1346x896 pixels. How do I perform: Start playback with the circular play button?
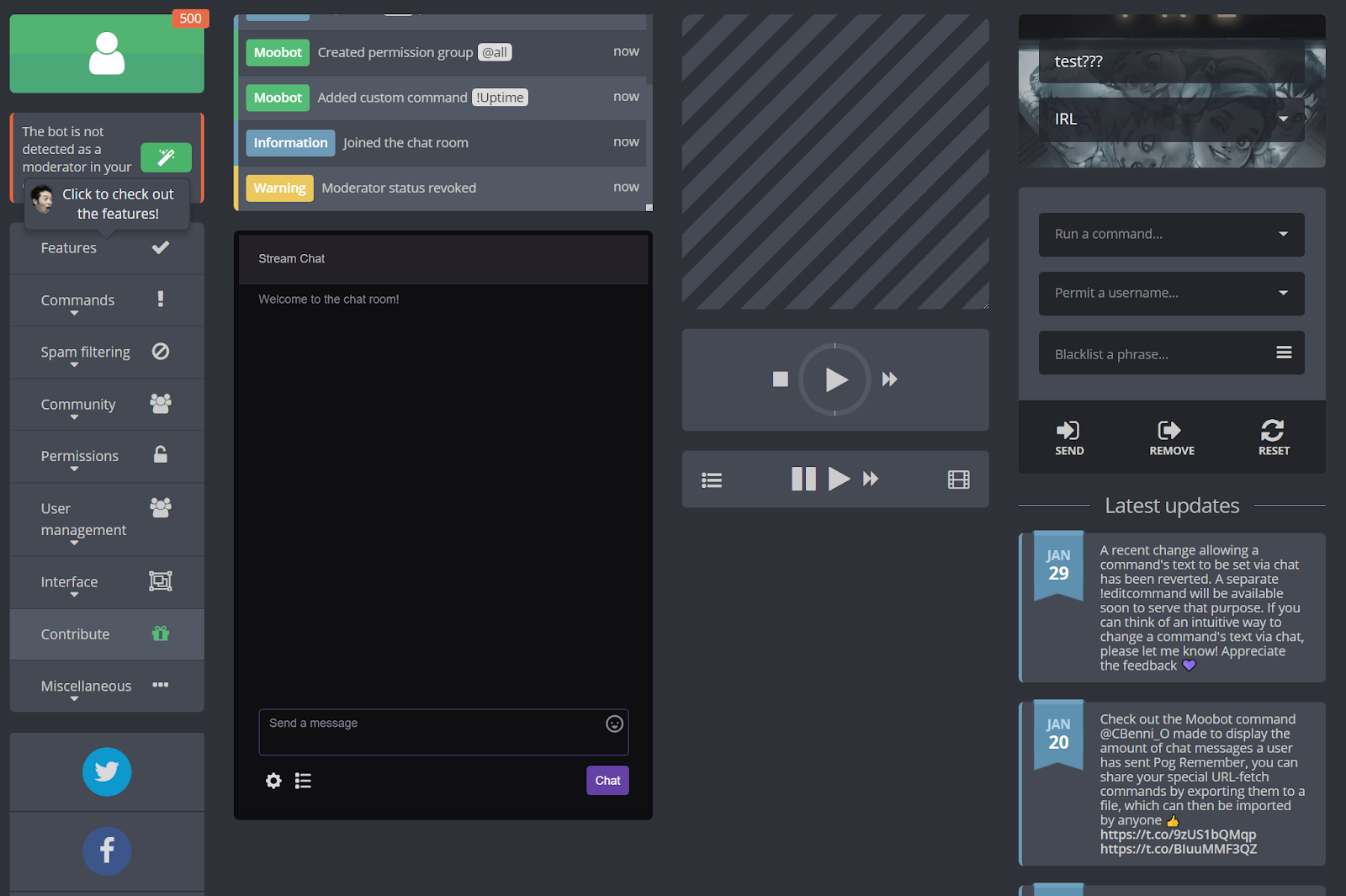835,379
